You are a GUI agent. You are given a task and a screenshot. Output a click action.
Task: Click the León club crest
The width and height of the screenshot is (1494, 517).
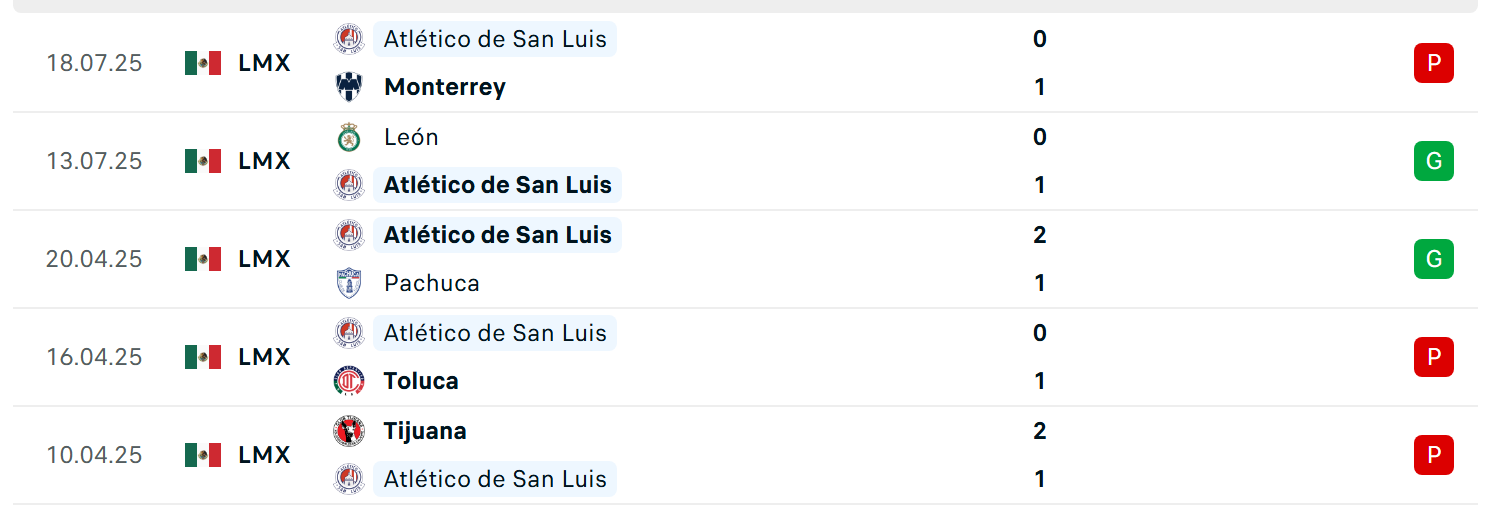point(349,137)
